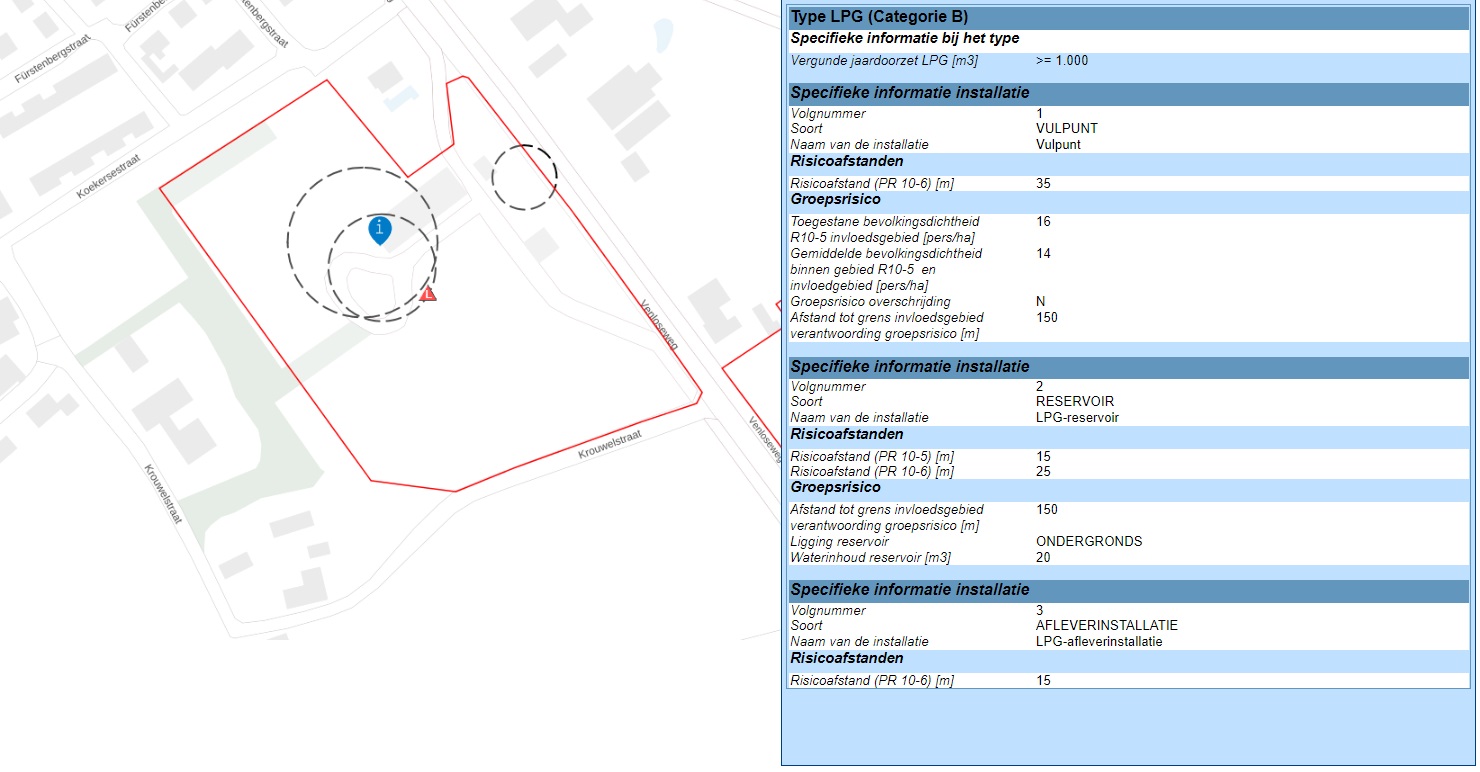Click the Vulpunt risk distance value 35
The width and height of the screenshot is (1480, 772).
(x=1043, y=184)
